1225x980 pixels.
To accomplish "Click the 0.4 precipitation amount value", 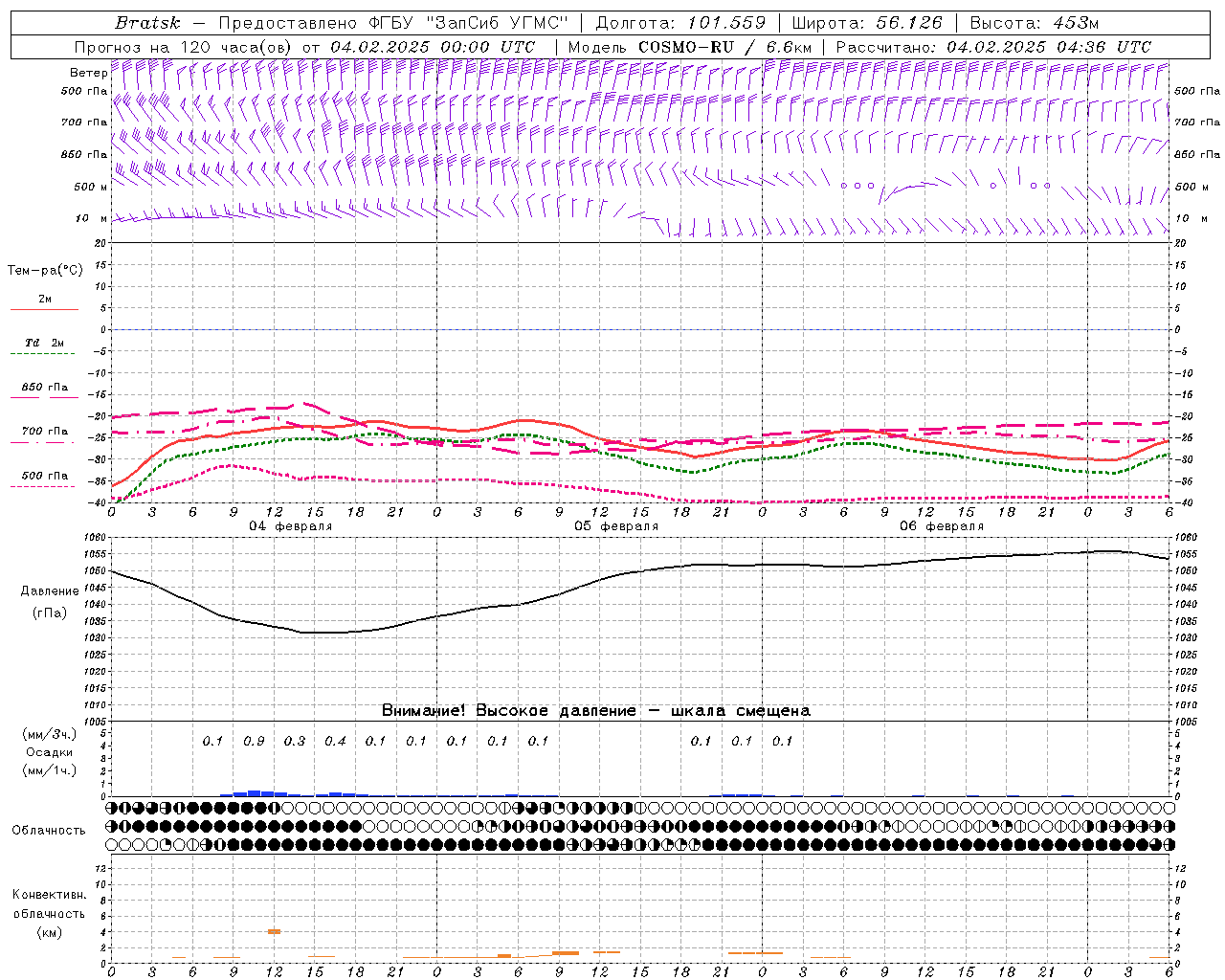I will tap(335, 741).
